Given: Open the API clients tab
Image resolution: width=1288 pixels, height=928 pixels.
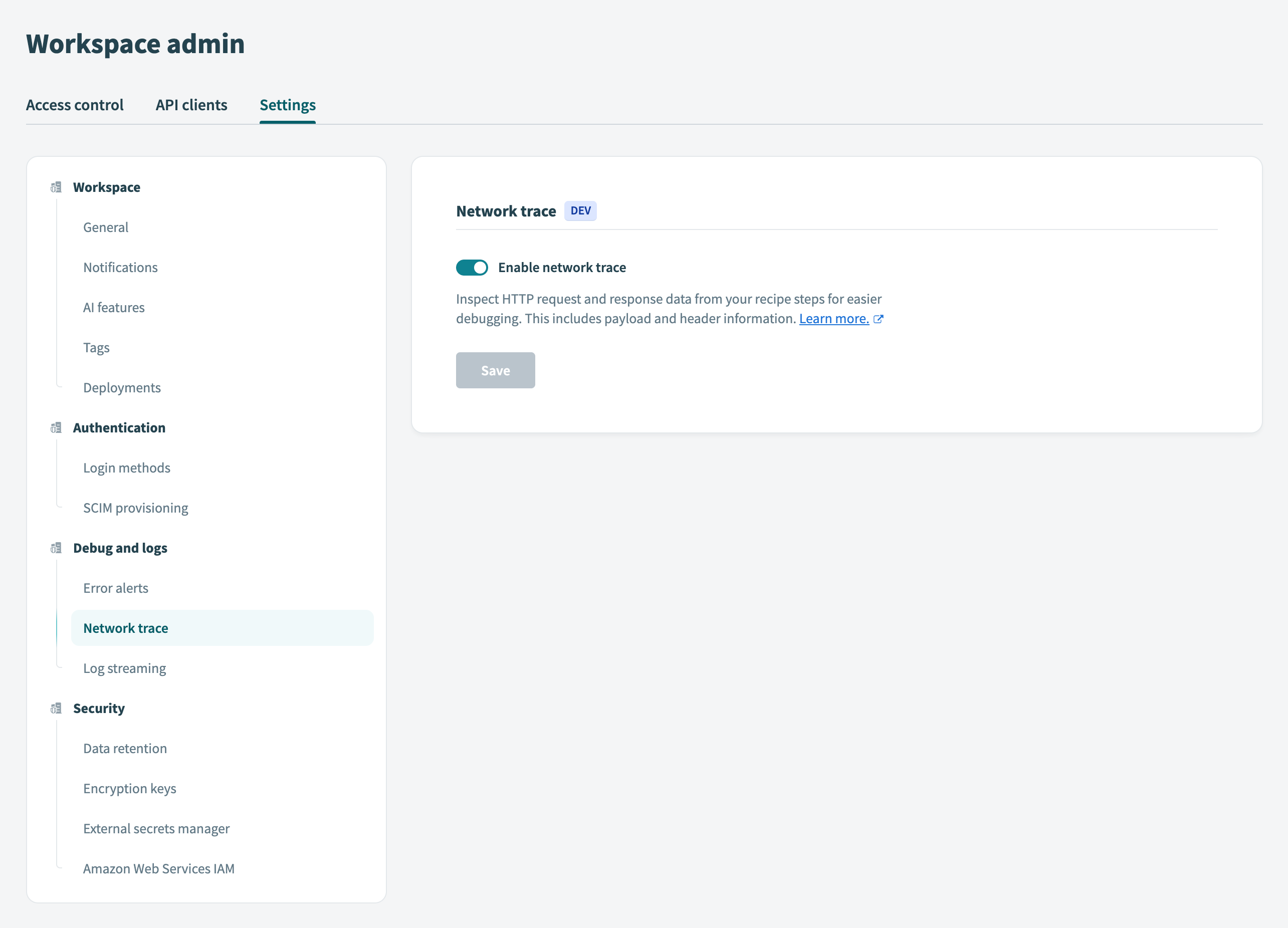Looking at the screenshot, I should click(x=191, y=105).
